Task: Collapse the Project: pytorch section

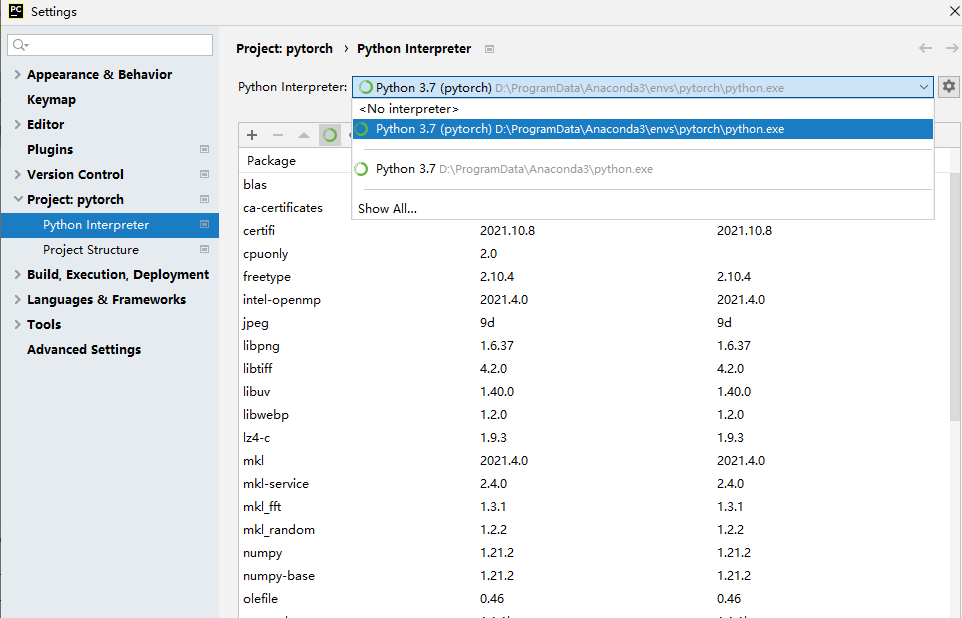Action: pos(18,199)
